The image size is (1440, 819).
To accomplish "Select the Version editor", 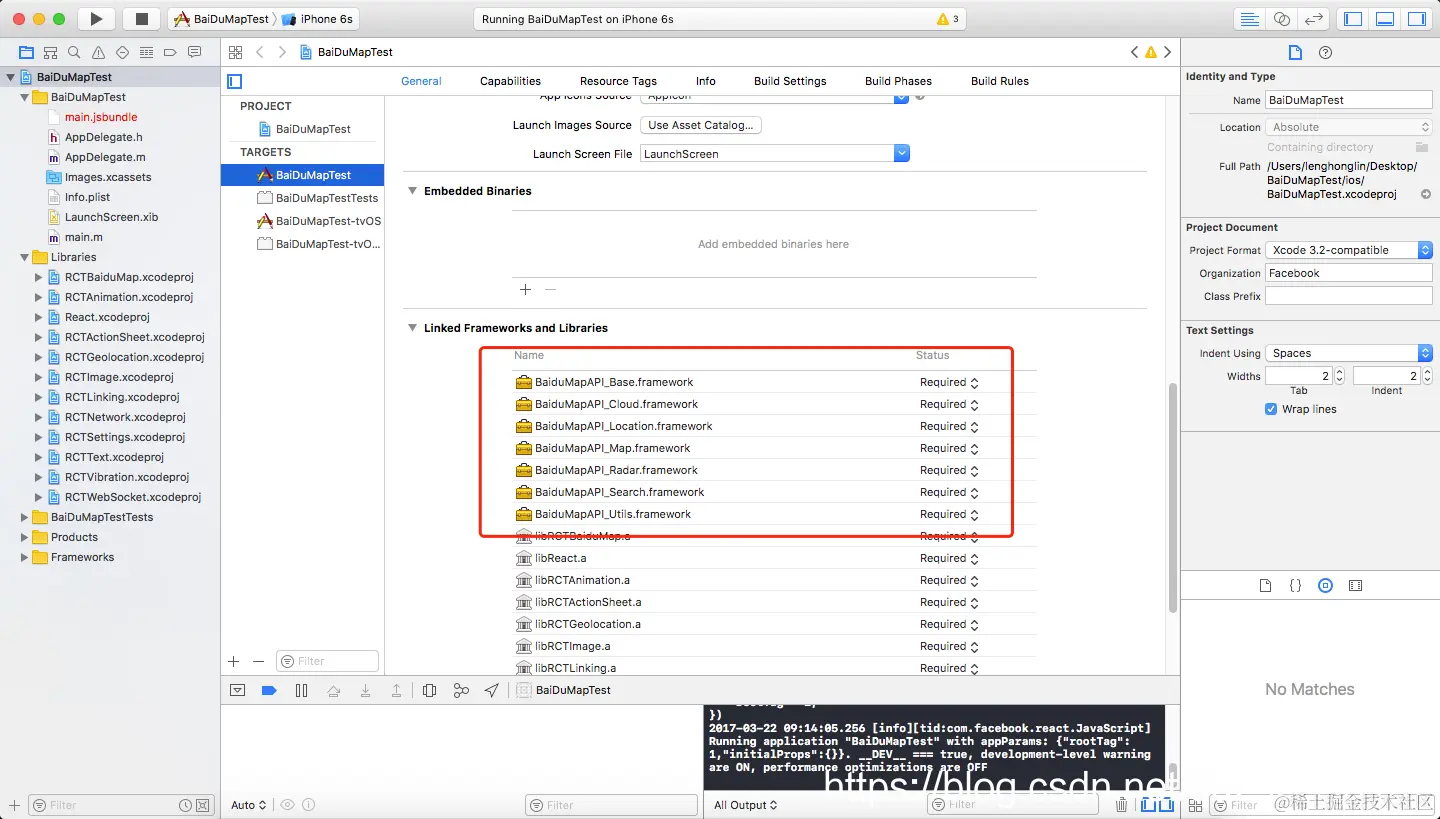I will pyautogui.click(x=1314, y=19).
